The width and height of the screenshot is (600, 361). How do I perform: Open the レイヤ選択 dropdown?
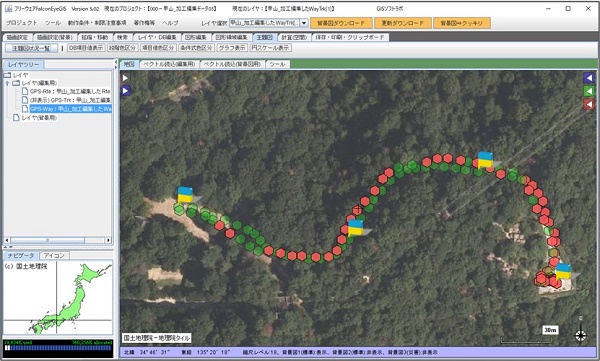pyautogui.click(x=304, y=23)
